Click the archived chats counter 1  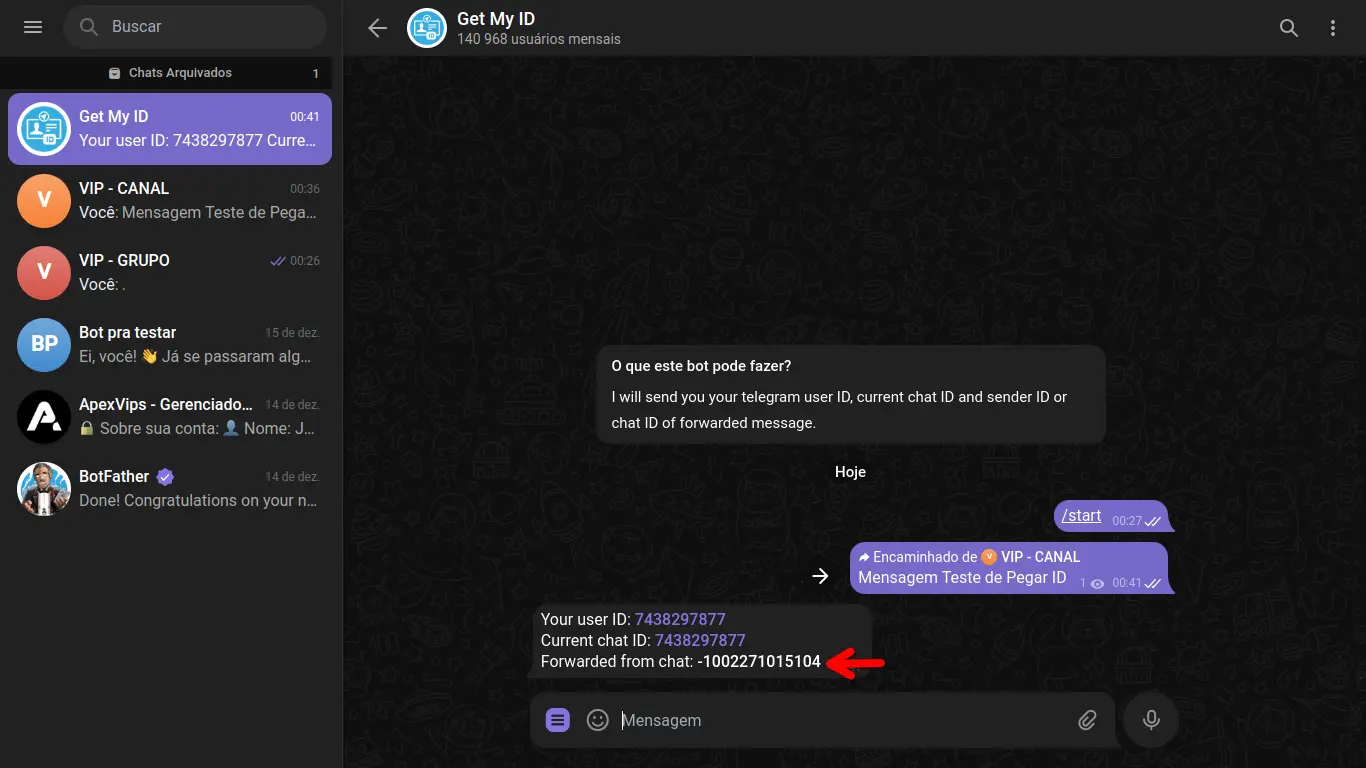(x=316, y=73)
